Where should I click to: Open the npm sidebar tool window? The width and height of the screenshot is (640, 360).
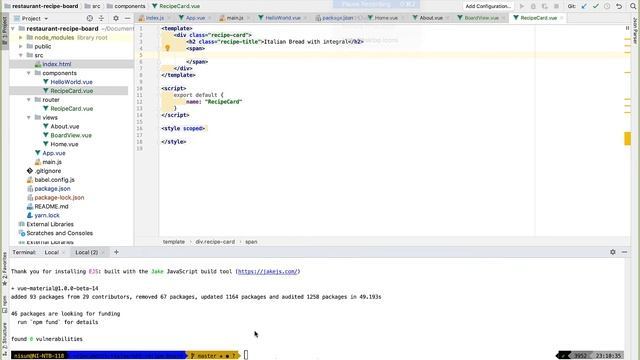4,304
